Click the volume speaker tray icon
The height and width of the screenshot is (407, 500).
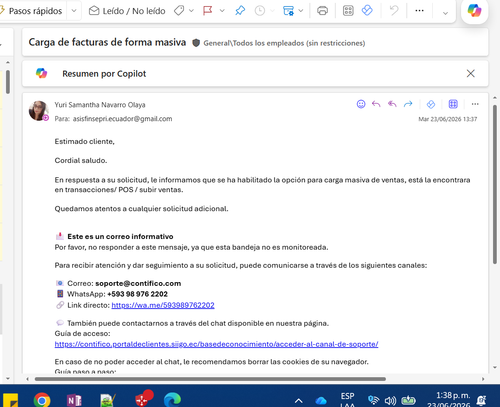(390, 400)
